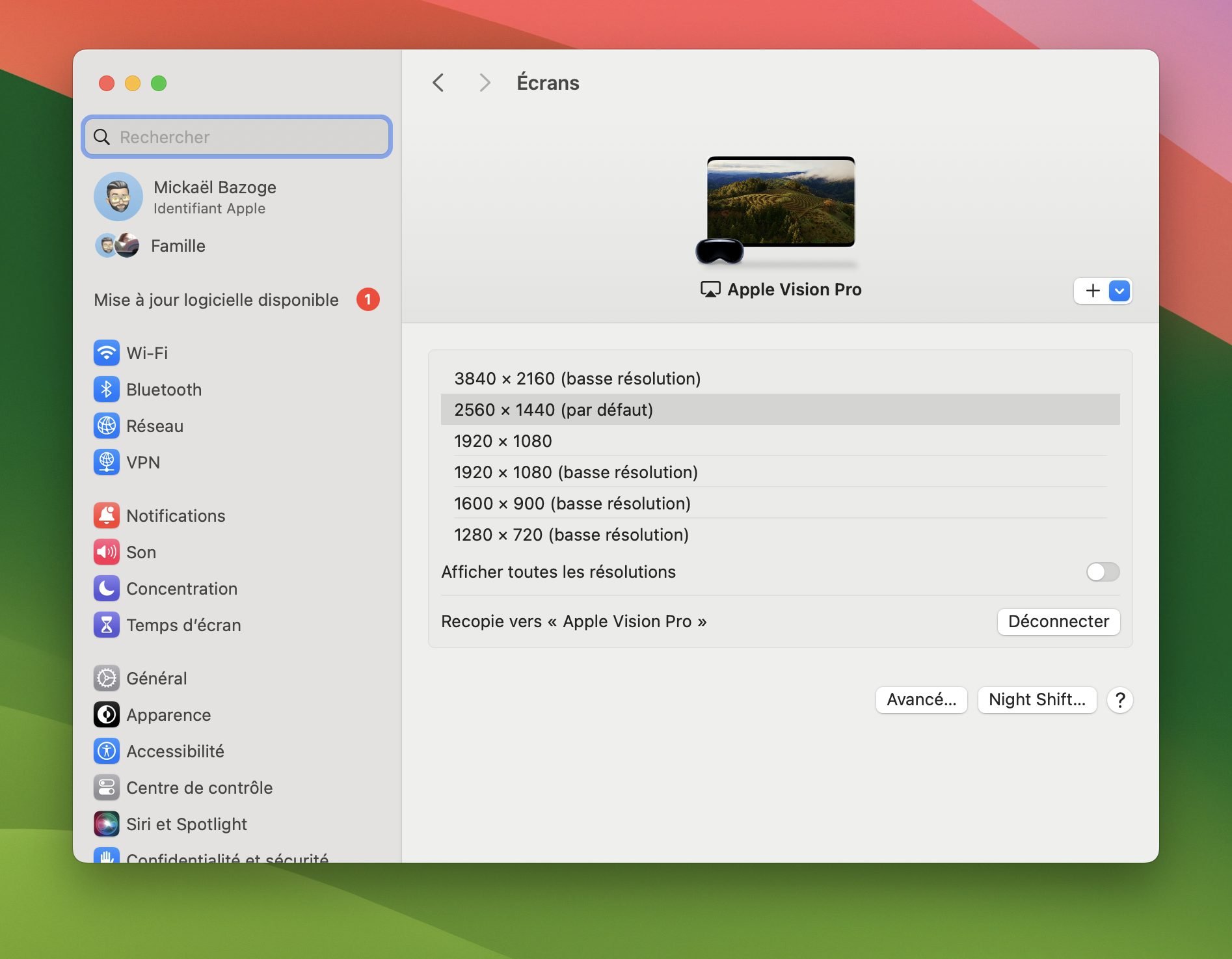The image size is (1232, 959).
Task: Open the Apparence icon
Action: point(107,715)
